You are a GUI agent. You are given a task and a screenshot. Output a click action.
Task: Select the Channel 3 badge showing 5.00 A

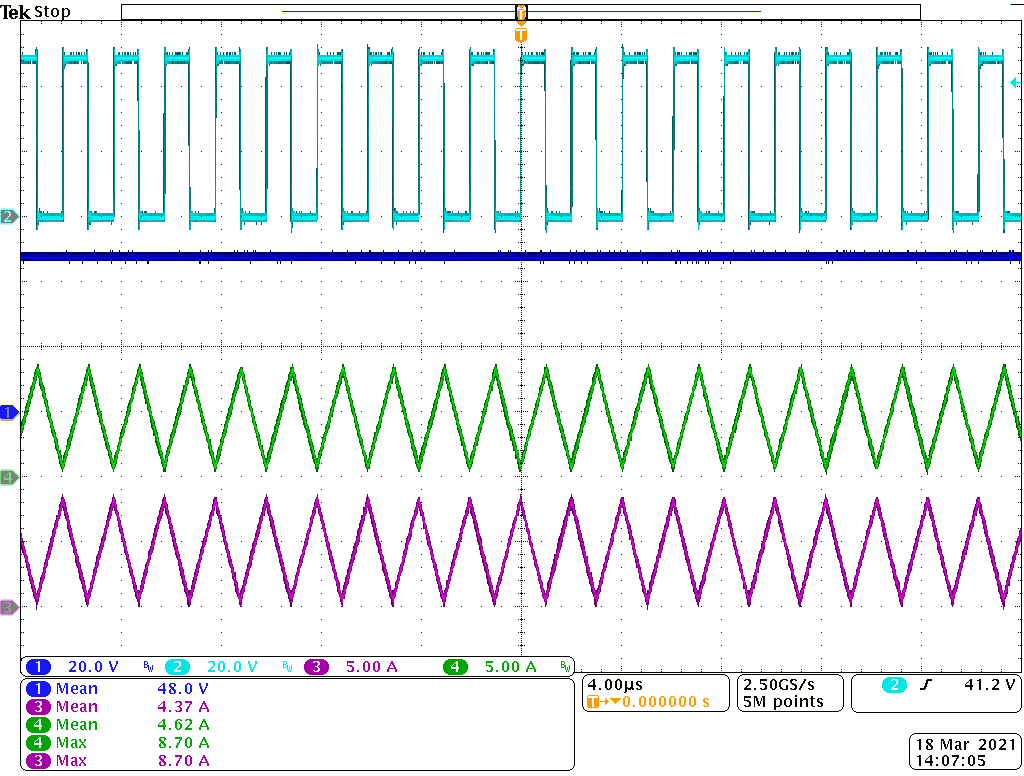tap(316, 666)
